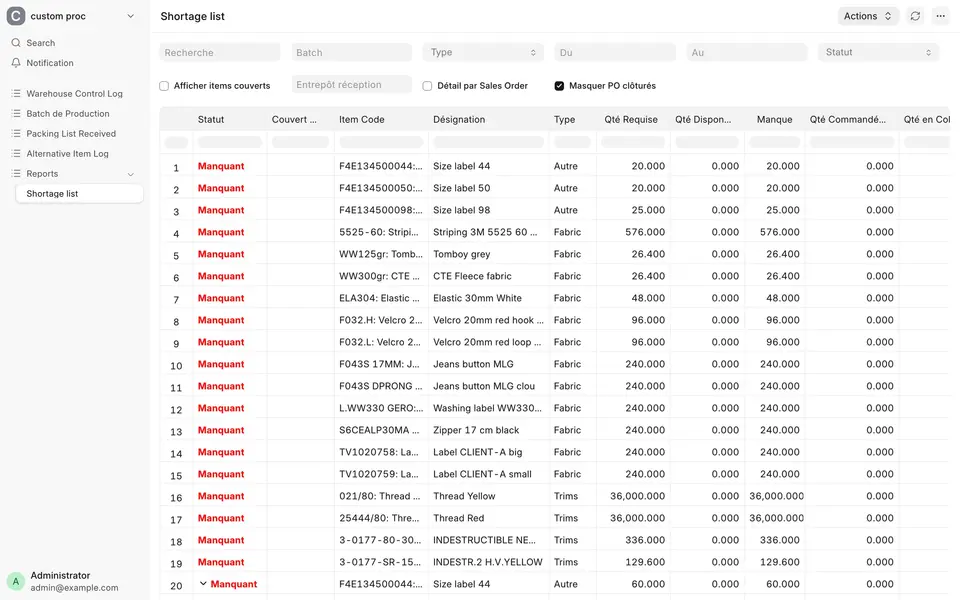Click the list icon beside Alternative Item Log
960x600 pixels.
click(16, 154)
